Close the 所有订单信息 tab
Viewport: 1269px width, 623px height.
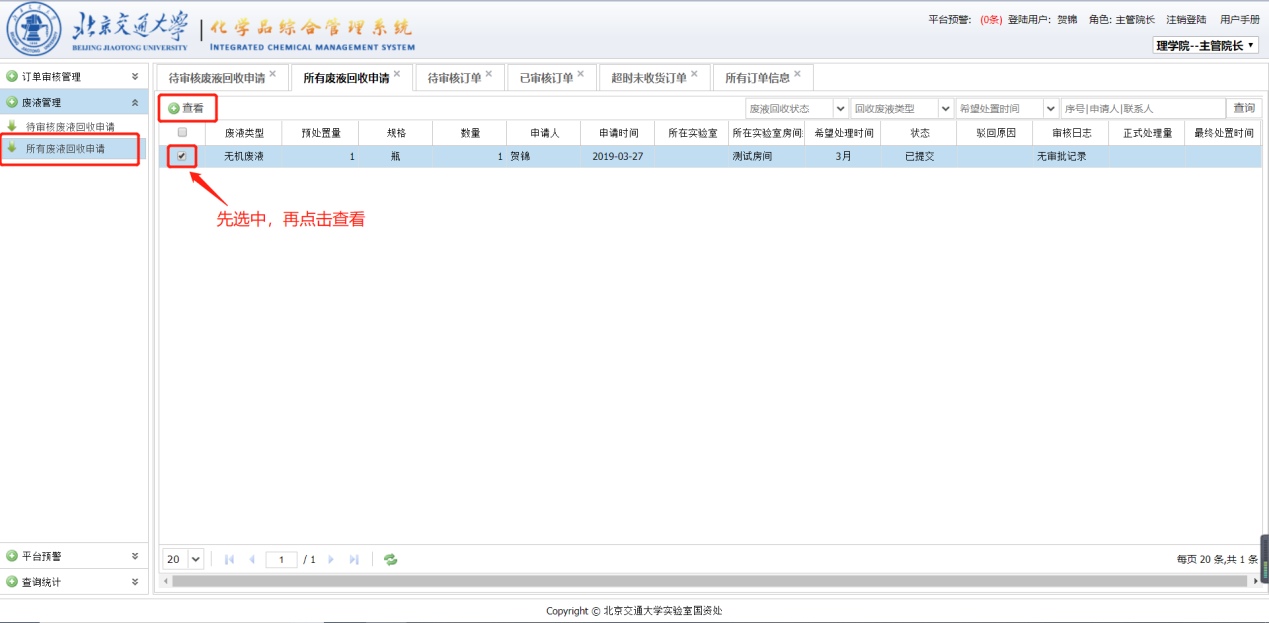(x=797, y=74)
